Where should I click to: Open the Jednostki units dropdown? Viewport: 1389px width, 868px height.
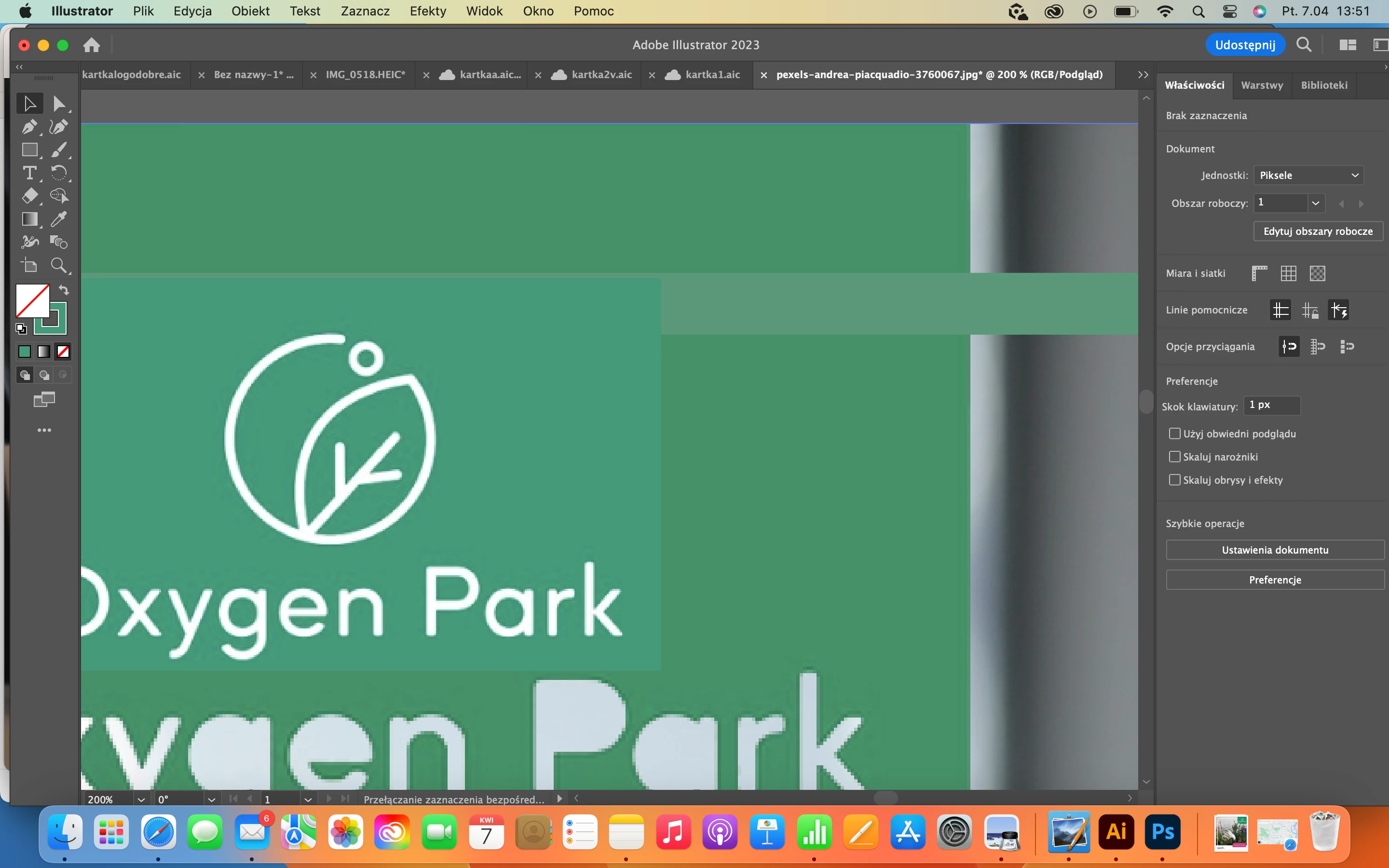[1308, 175]
